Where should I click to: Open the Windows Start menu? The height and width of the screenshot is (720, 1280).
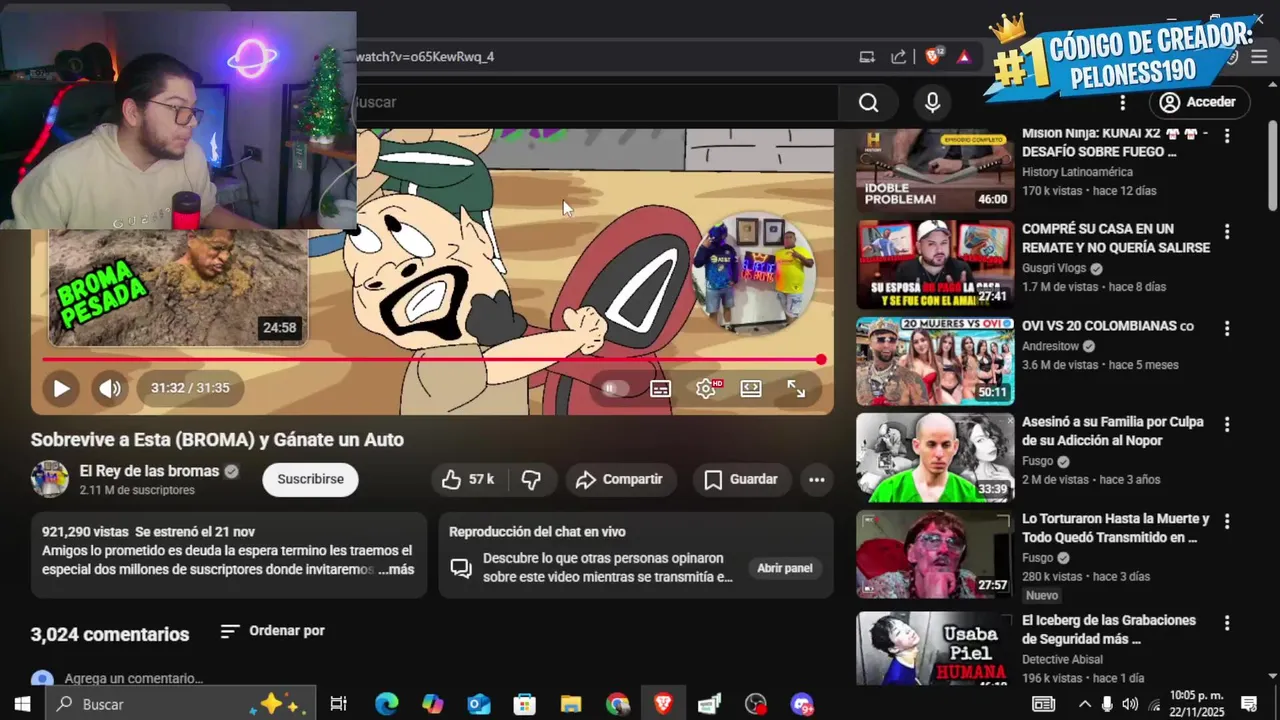22,704
